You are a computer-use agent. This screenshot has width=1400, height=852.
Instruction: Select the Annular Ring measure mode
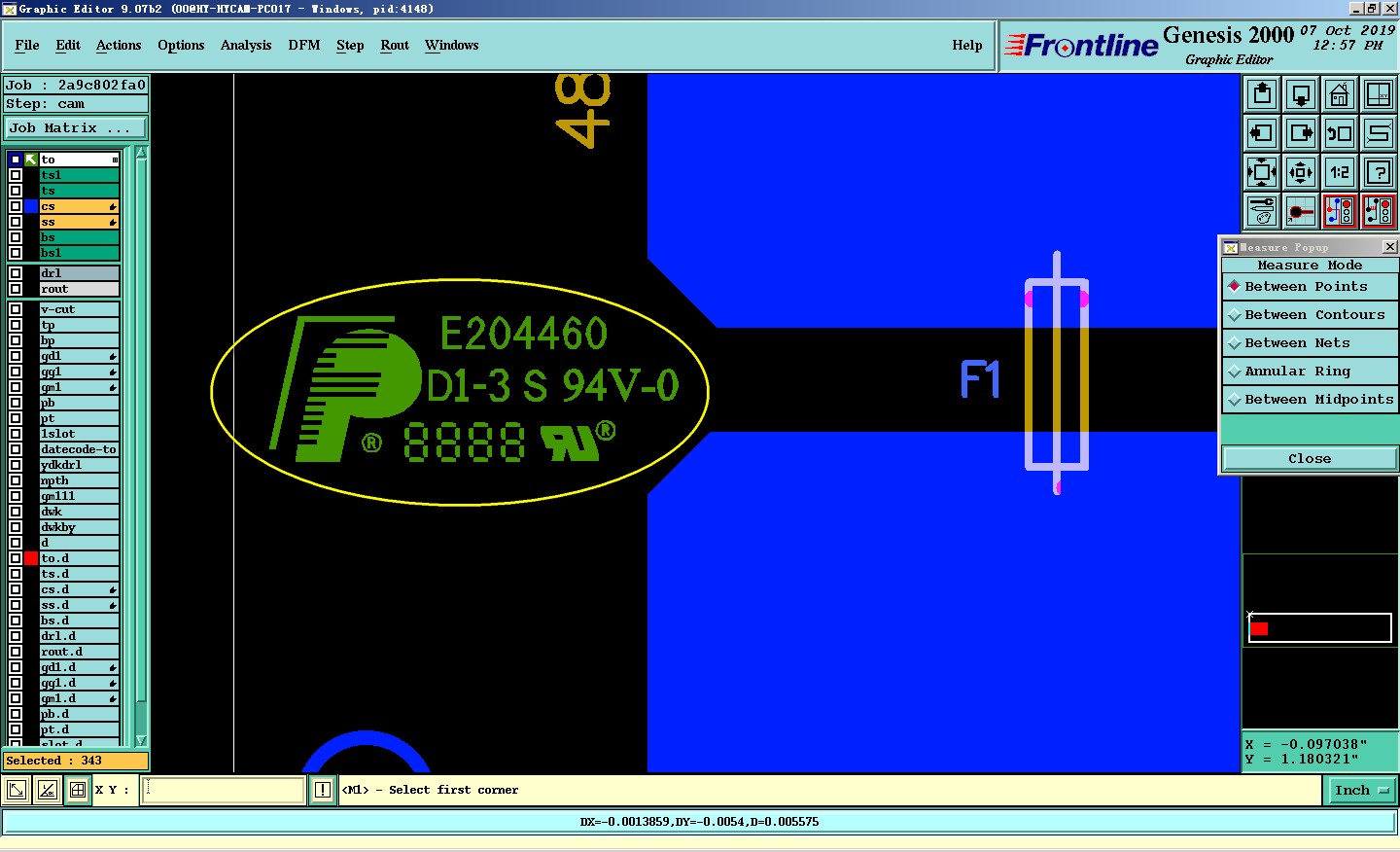(1310, 372)
